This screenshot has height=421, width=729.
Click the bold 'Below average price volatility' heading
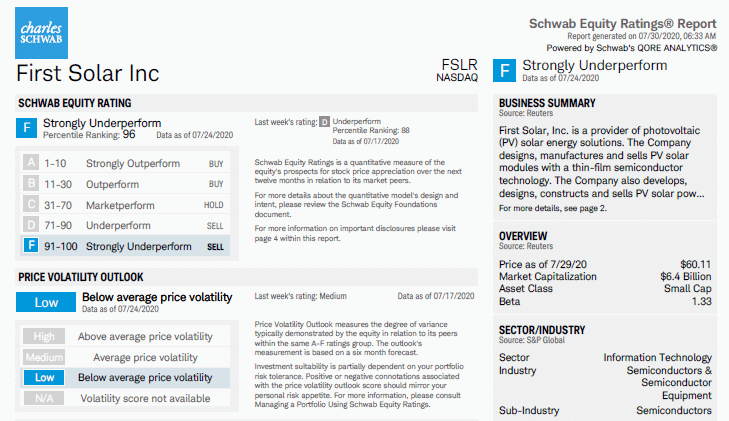click(157, 297)
